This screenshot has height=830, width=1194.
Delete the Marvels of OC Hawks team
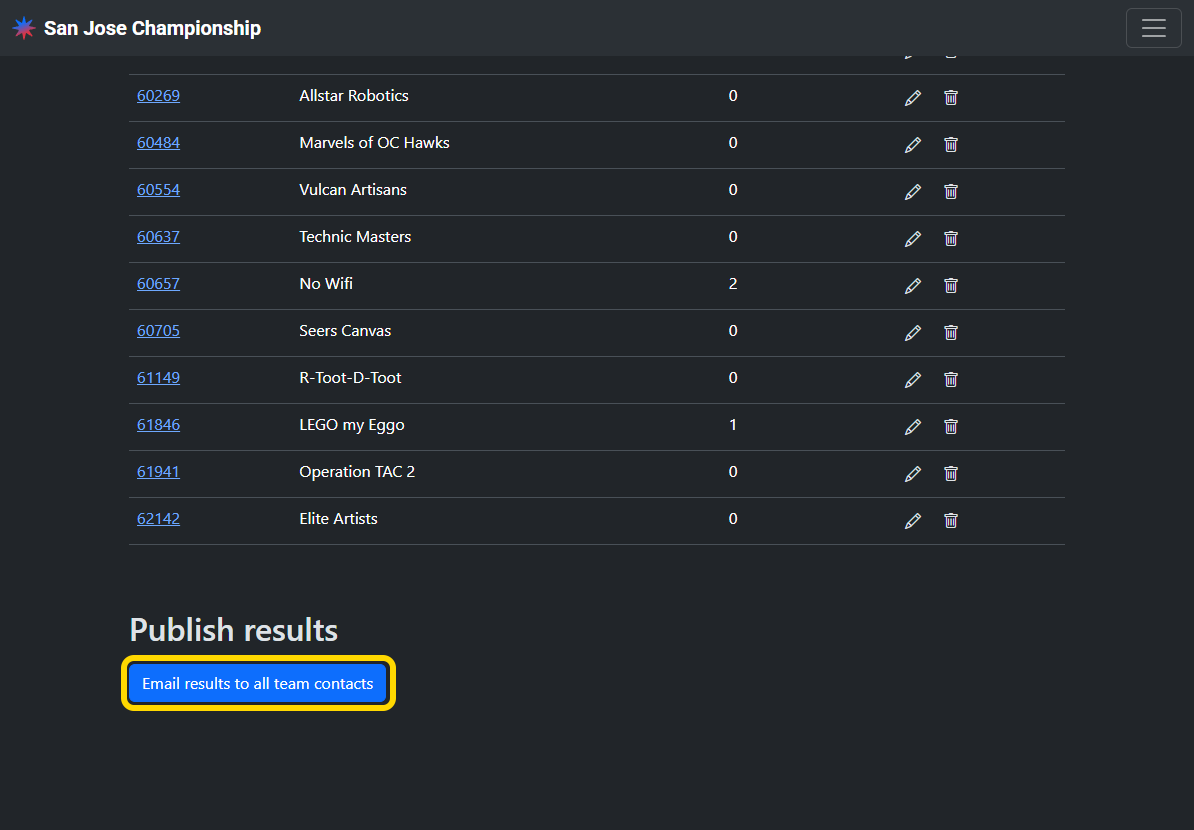951,145
